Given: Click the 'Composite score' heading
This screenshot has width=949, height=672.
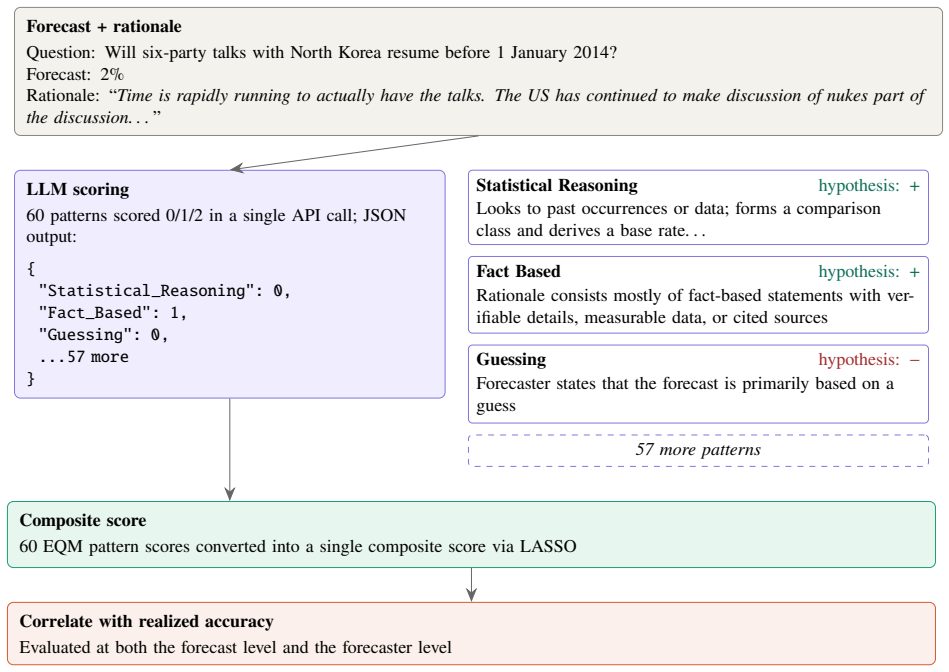Looking at the screenshot, I should coord(83,521).
